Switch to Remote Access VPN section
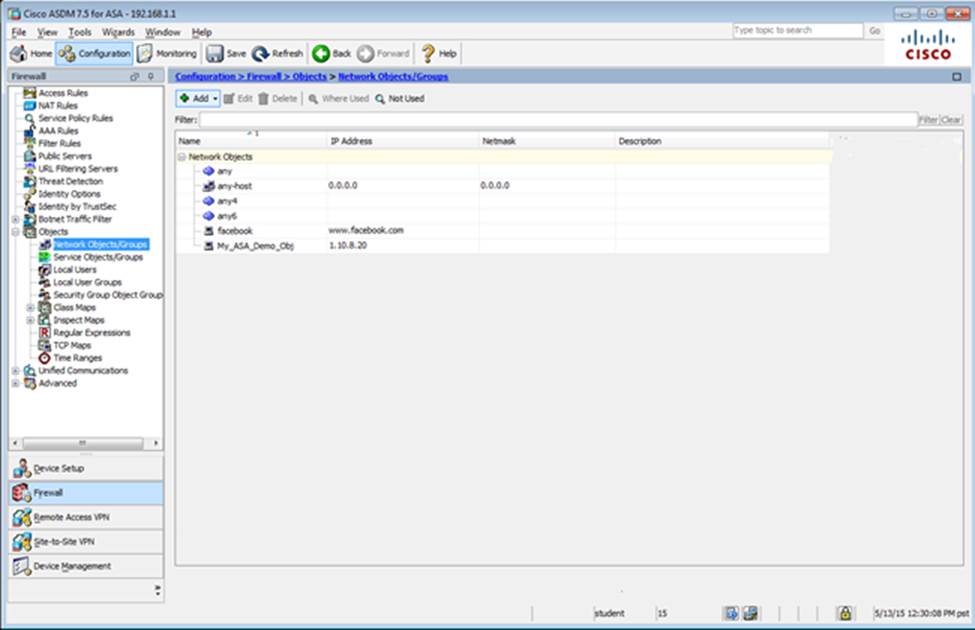Viewport: 975px width, 630px height. (x=73, y=517)
